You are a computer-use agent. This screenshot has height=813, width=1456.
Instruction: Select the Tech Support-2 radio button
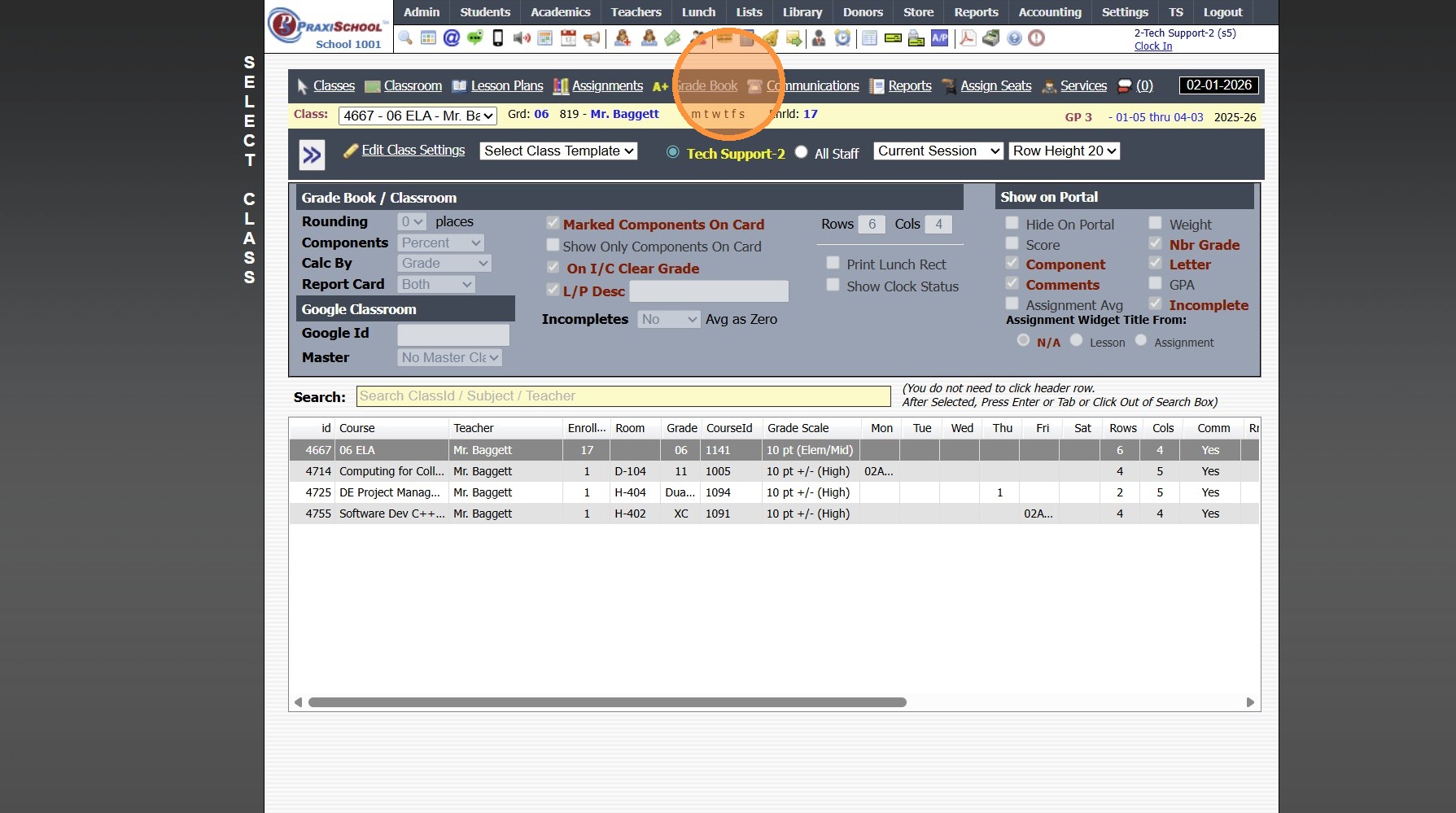672,152
